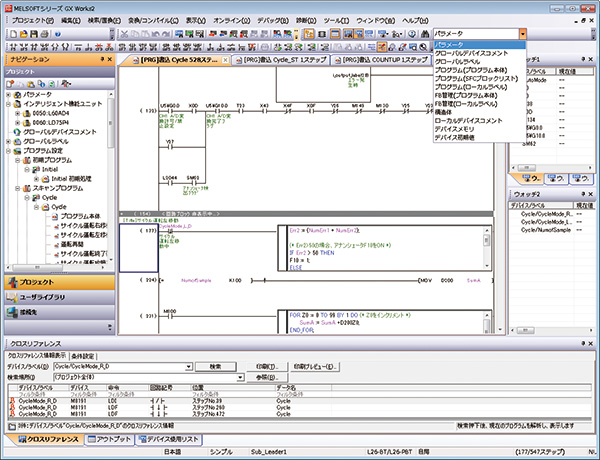Click the blue Help question mark icon

[x=58, y=34]
